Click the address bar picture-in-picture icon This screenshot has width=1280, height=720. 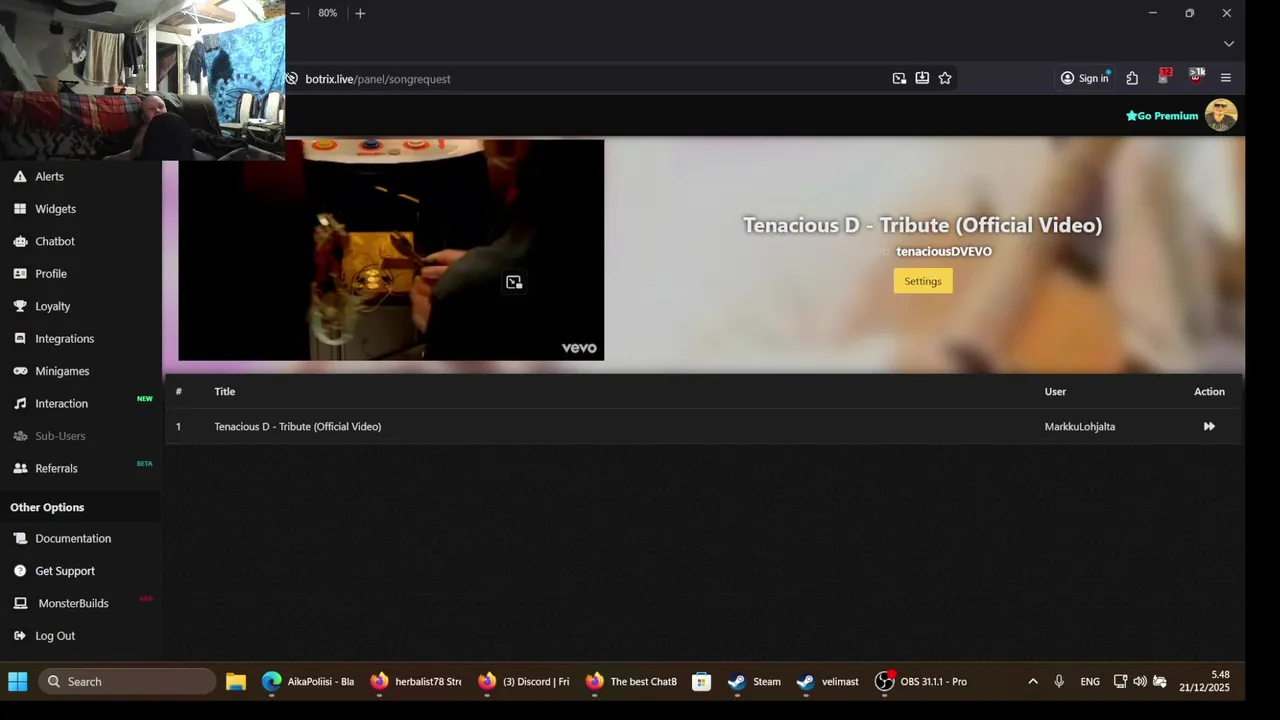click(899, 78)
